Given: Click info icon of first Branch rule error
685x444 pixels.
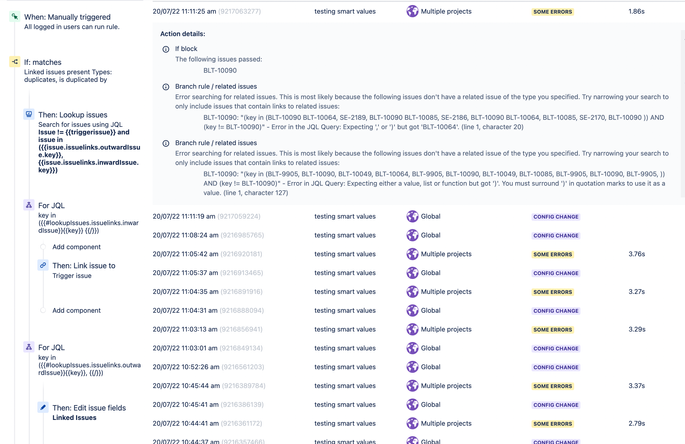Looking at the screenshot, I should click(166, 87).
